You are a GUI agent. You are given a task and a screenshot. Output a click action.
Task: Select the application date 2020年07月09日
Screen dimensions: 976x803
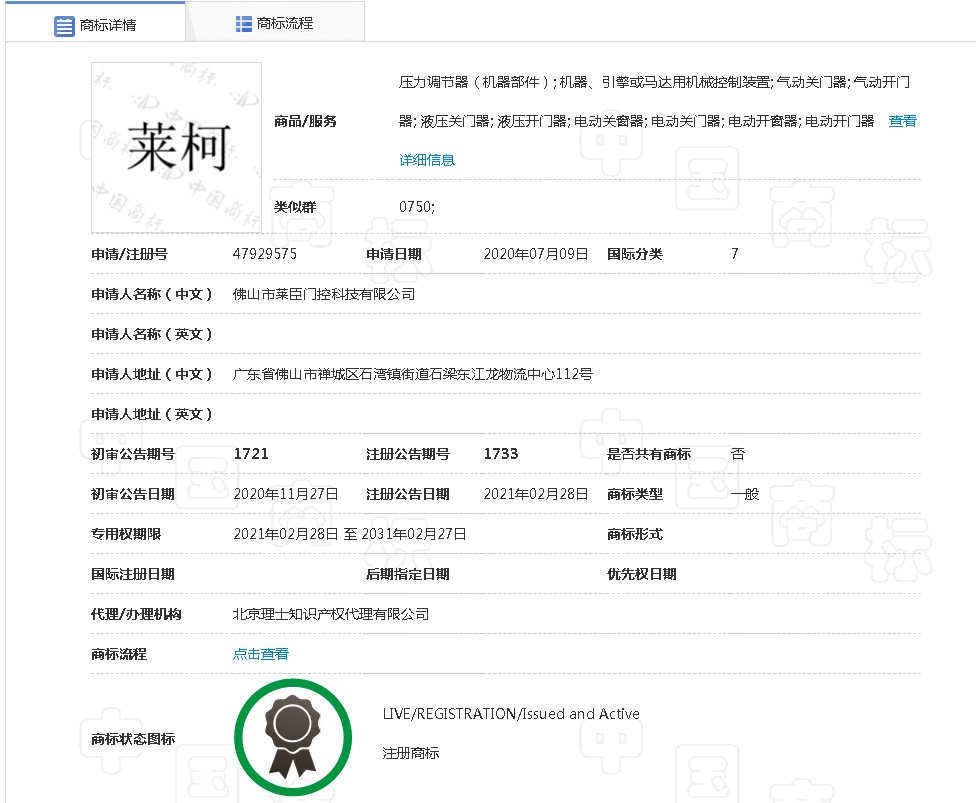pos(536,254)
